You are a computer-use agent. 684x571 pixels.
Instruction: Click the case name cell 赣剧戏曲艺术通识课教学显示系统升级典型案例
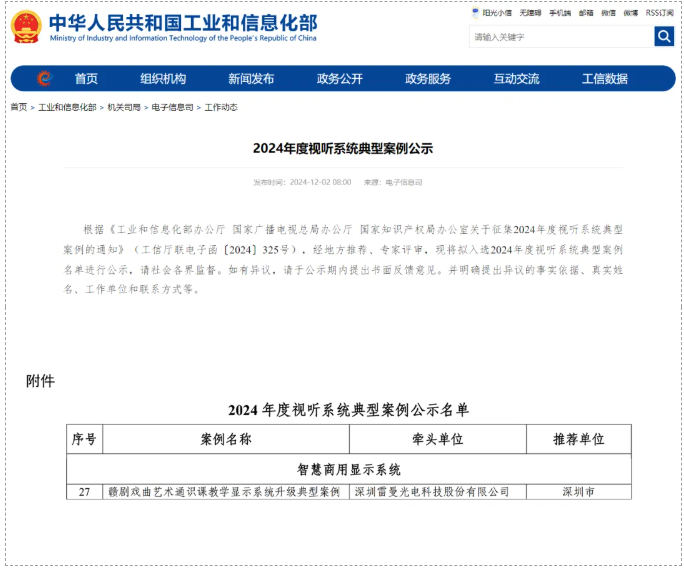[x=226, y=492]
